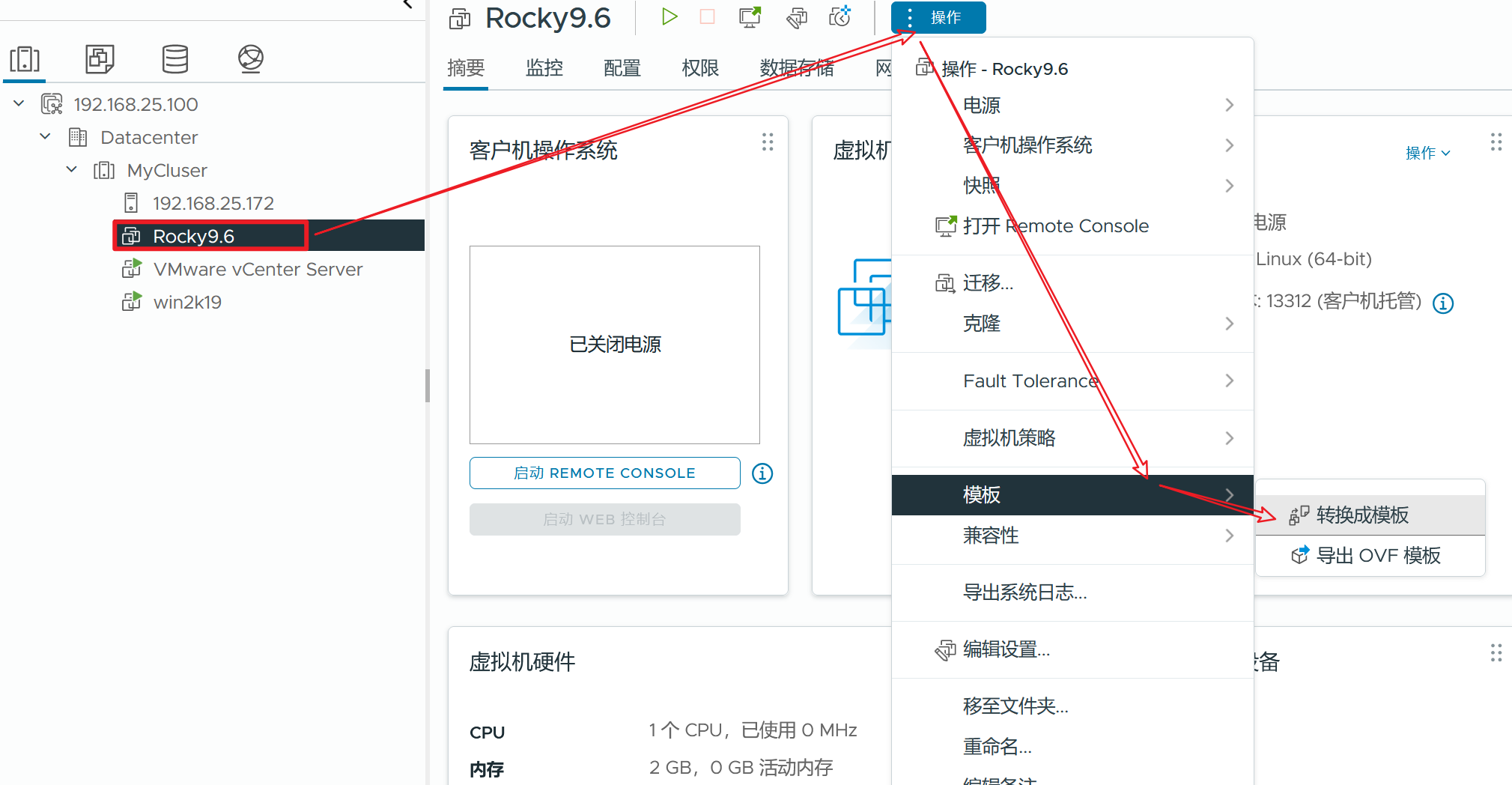Click the dotted handle on the VM details card

[1496, 142]
